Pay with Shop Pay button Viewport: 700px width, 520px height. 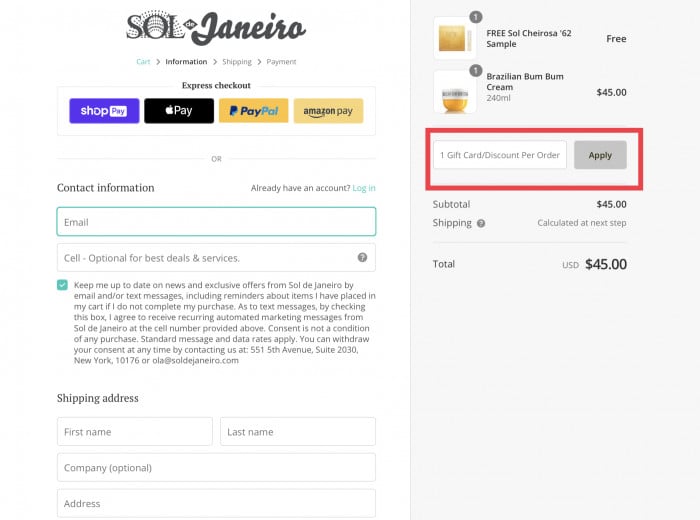point(104,111)
